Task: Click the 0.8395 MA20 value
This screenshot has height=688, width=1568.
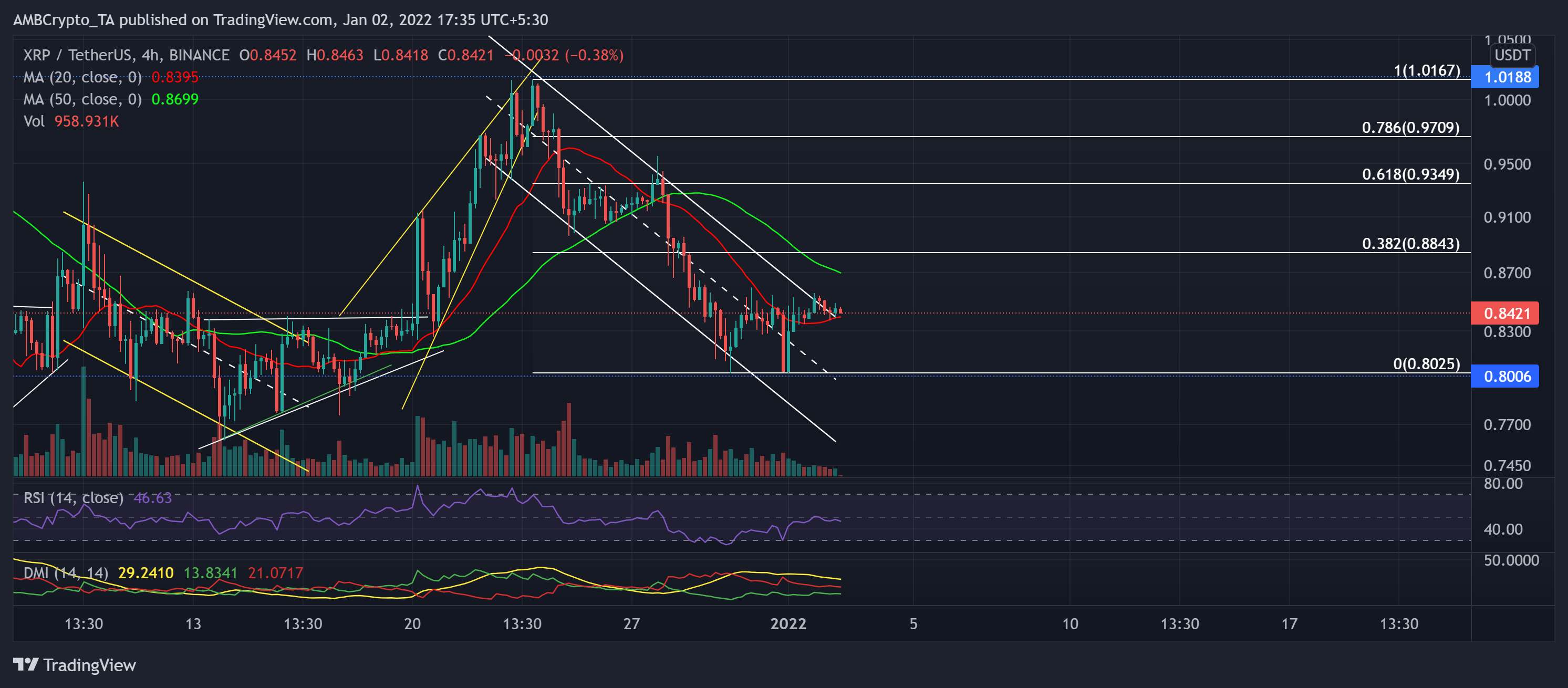Action: point(175,77)
